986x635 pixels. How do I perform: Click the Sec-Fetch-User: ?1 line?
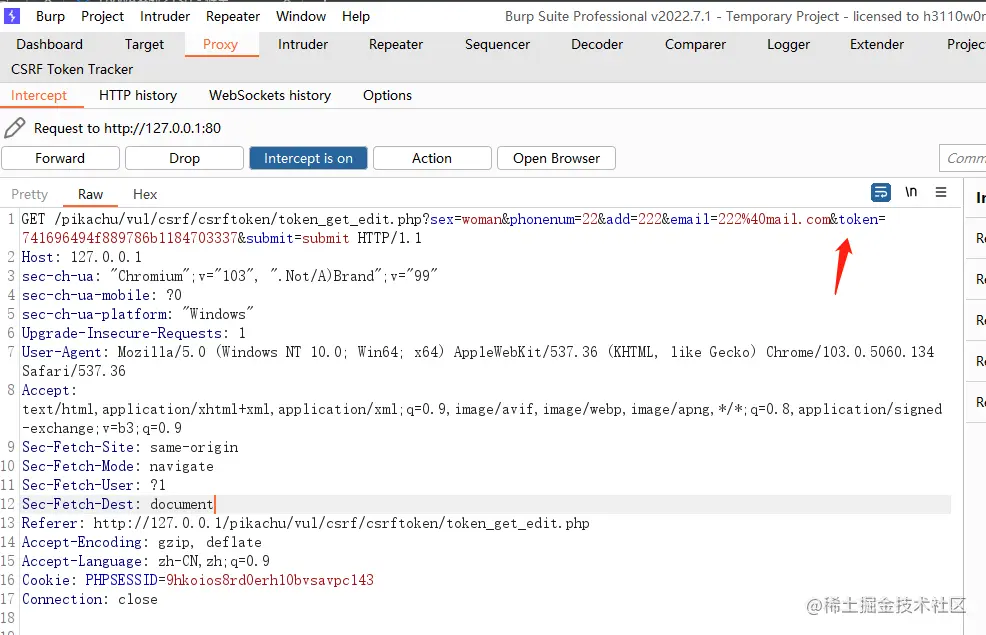pos(94,485)
